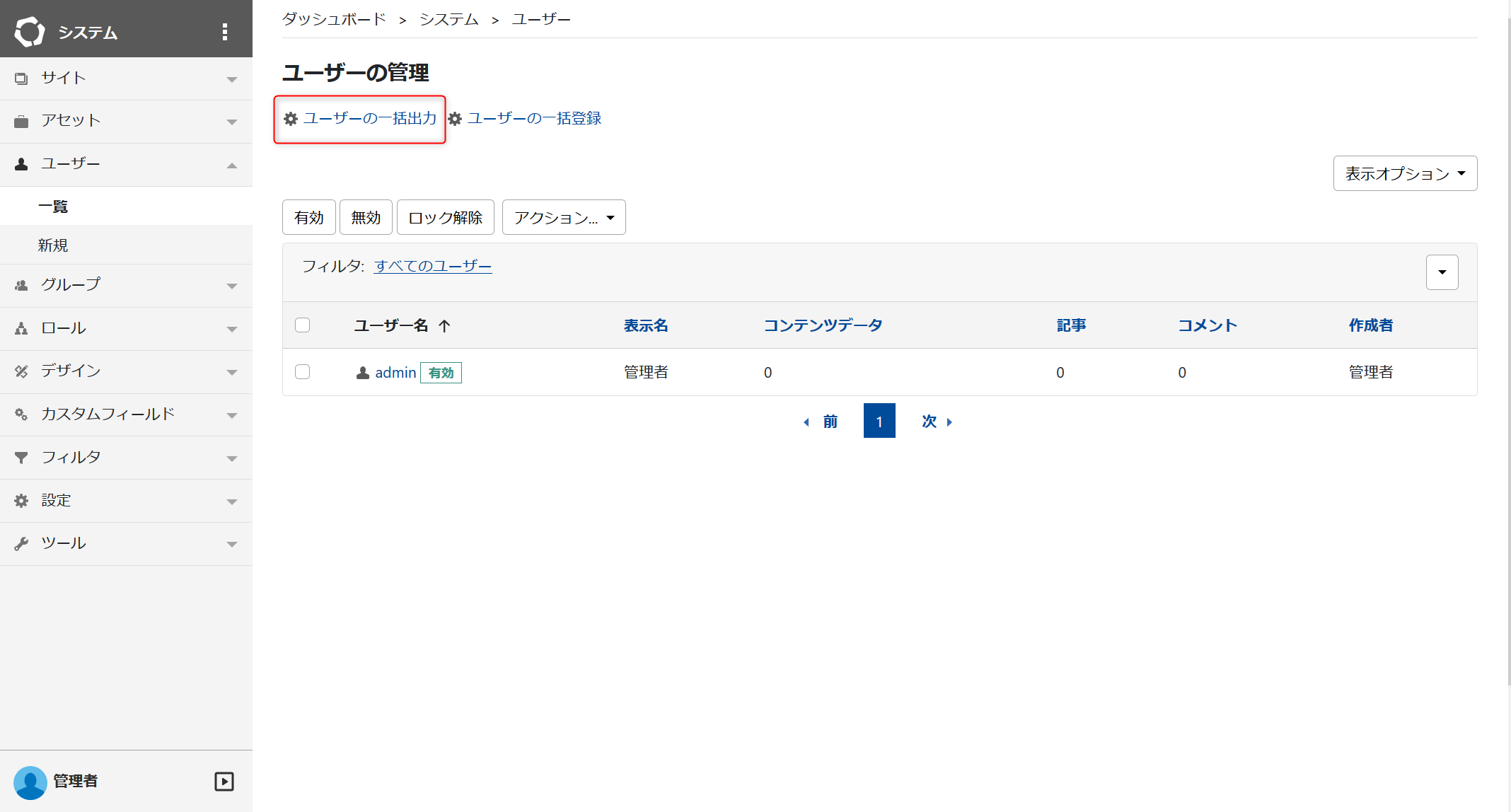Viewport: 1511px width, 812px height.
Task: Click the user icon next to admin
Action: (363, 373)
